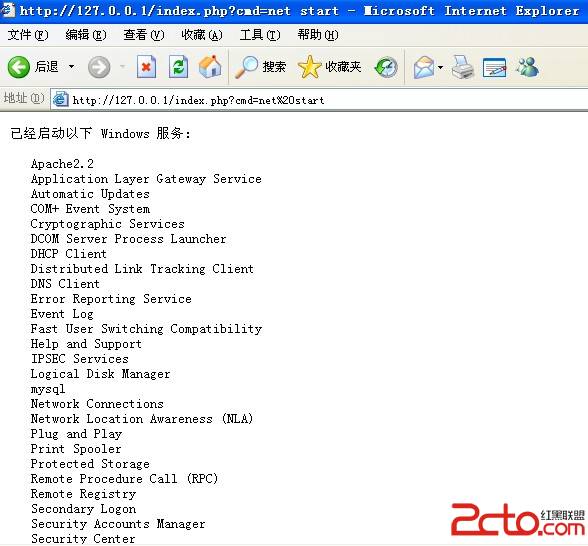Open the 工具(T) menu
588x546 pixels.
pos(260,35)
